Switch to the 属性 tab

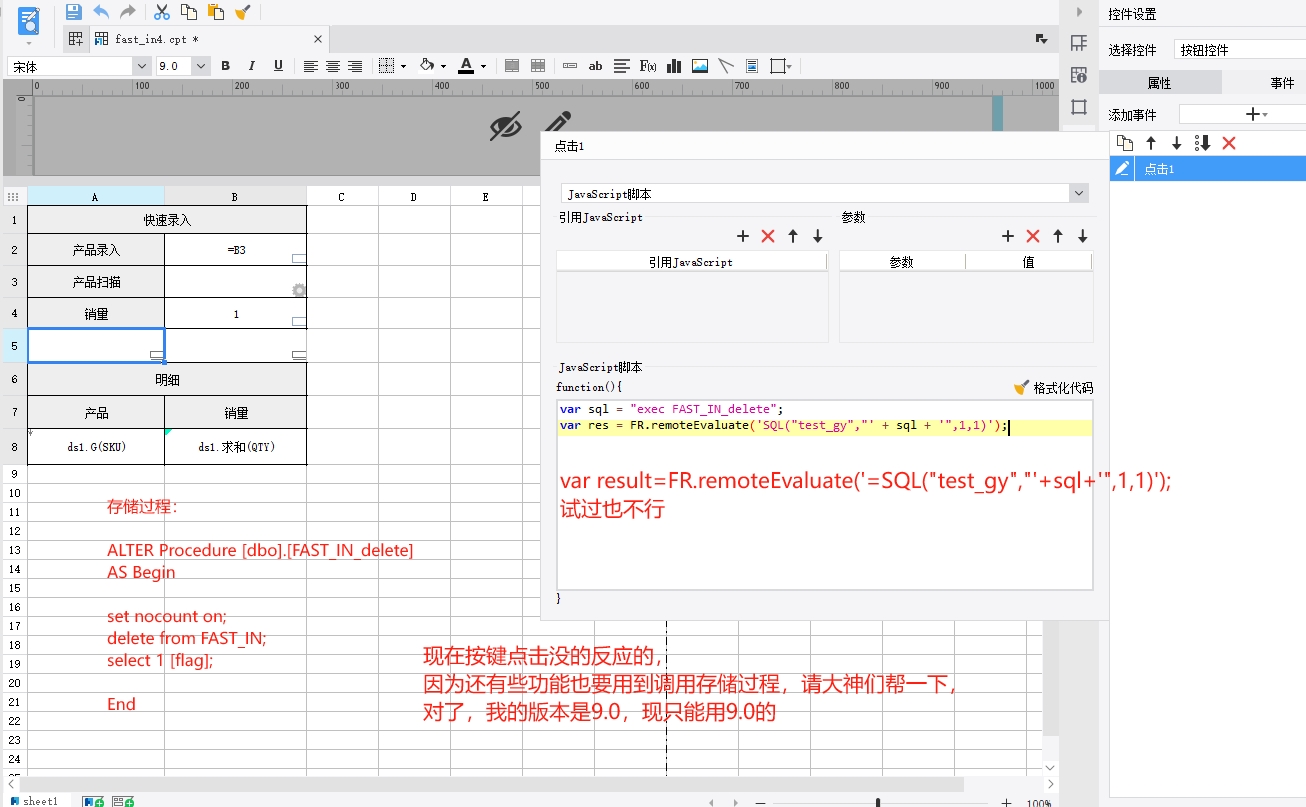1160,83
